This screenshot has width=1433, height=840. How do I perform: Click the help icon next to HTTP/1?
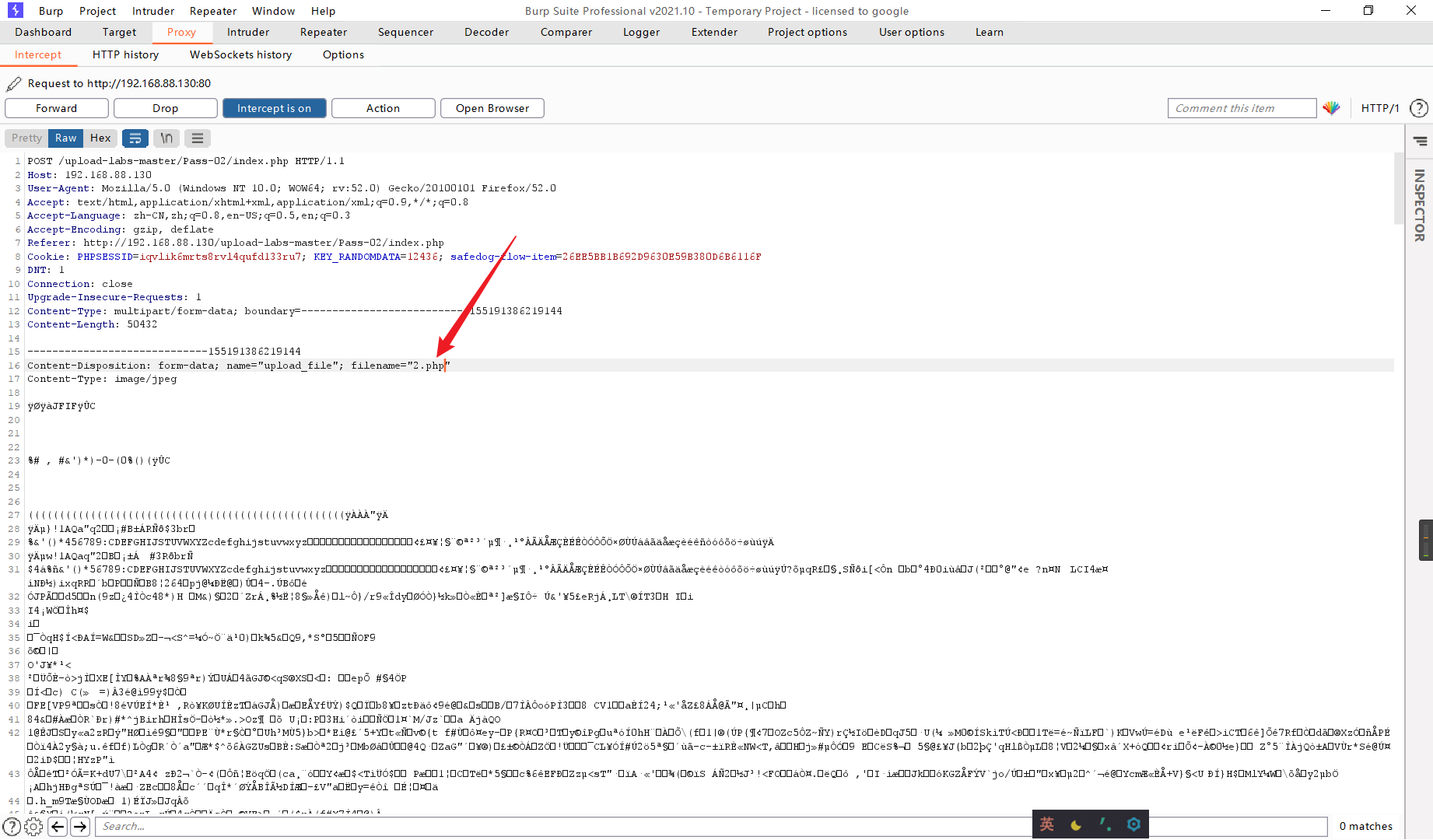click(1419, 108)
